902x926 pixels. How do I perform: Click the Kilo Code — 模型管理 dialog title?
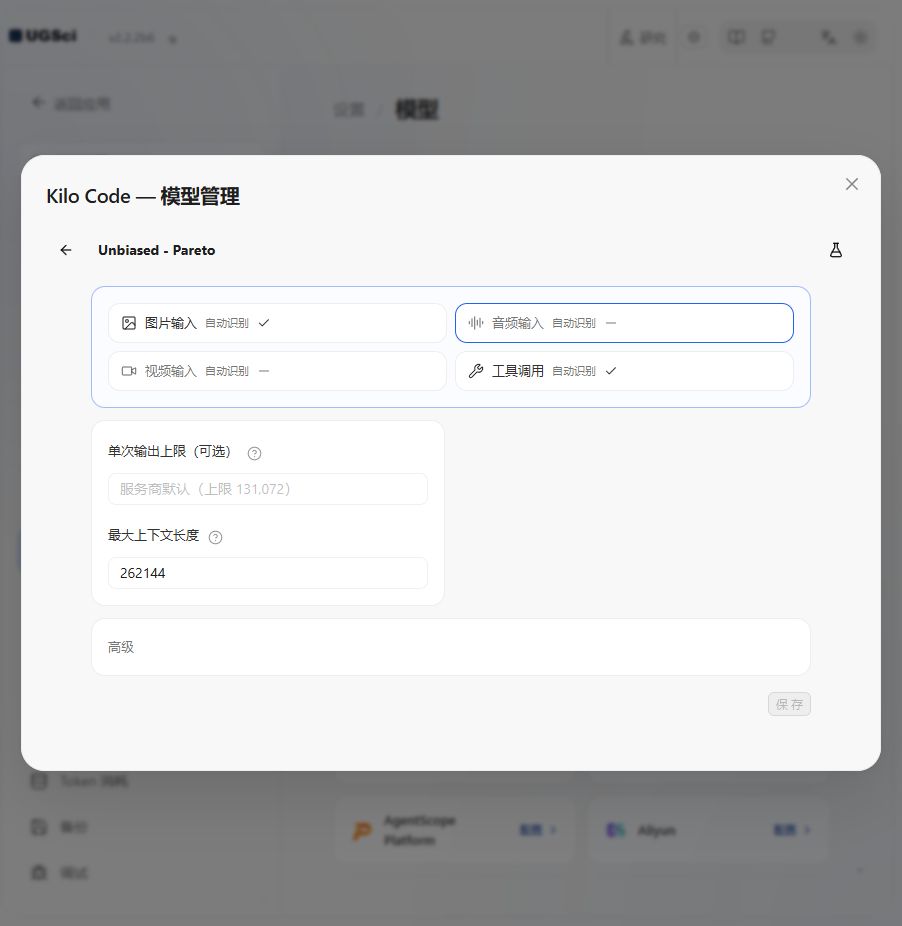point(143,196)
